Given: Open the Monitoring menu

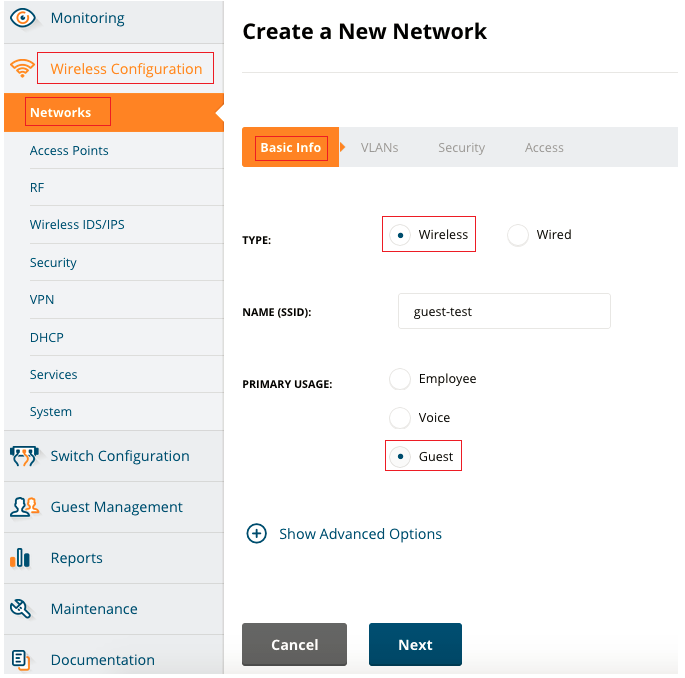Looking at the screenshot, I should point(87,18).
